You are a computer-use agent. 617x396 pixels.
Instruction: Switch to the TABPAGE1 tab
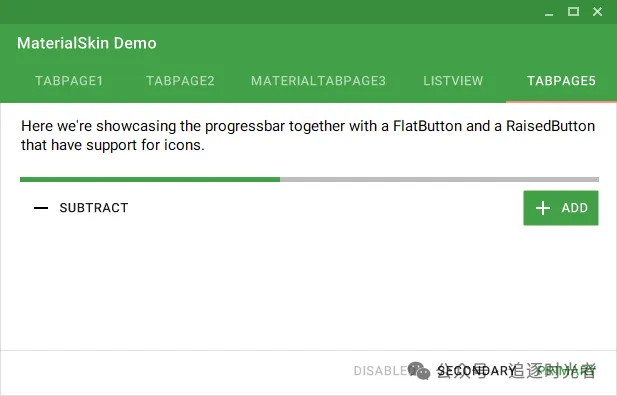(x=69, y=81)
